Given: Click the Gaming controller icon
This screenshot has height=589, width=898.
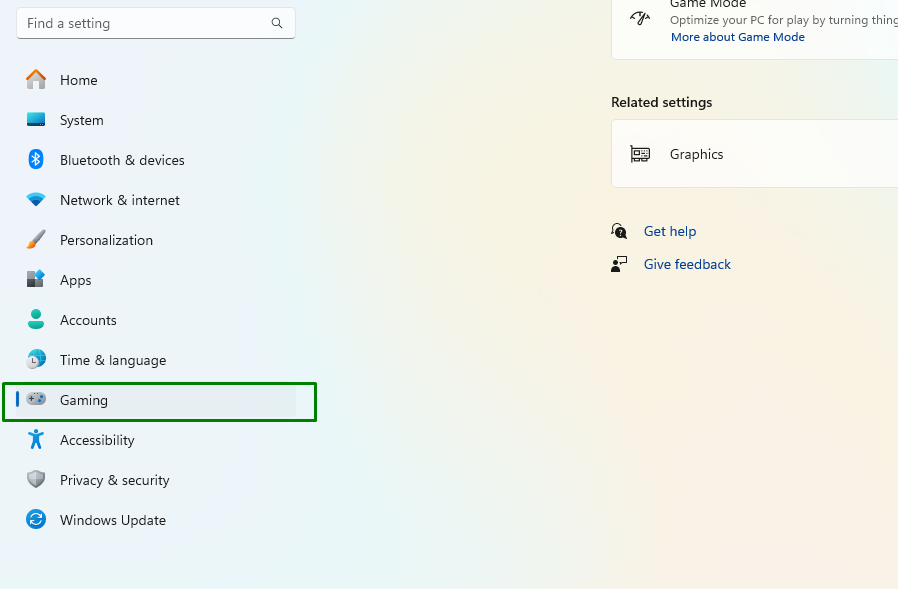Looking at the screenshot, I should point(36,399).
